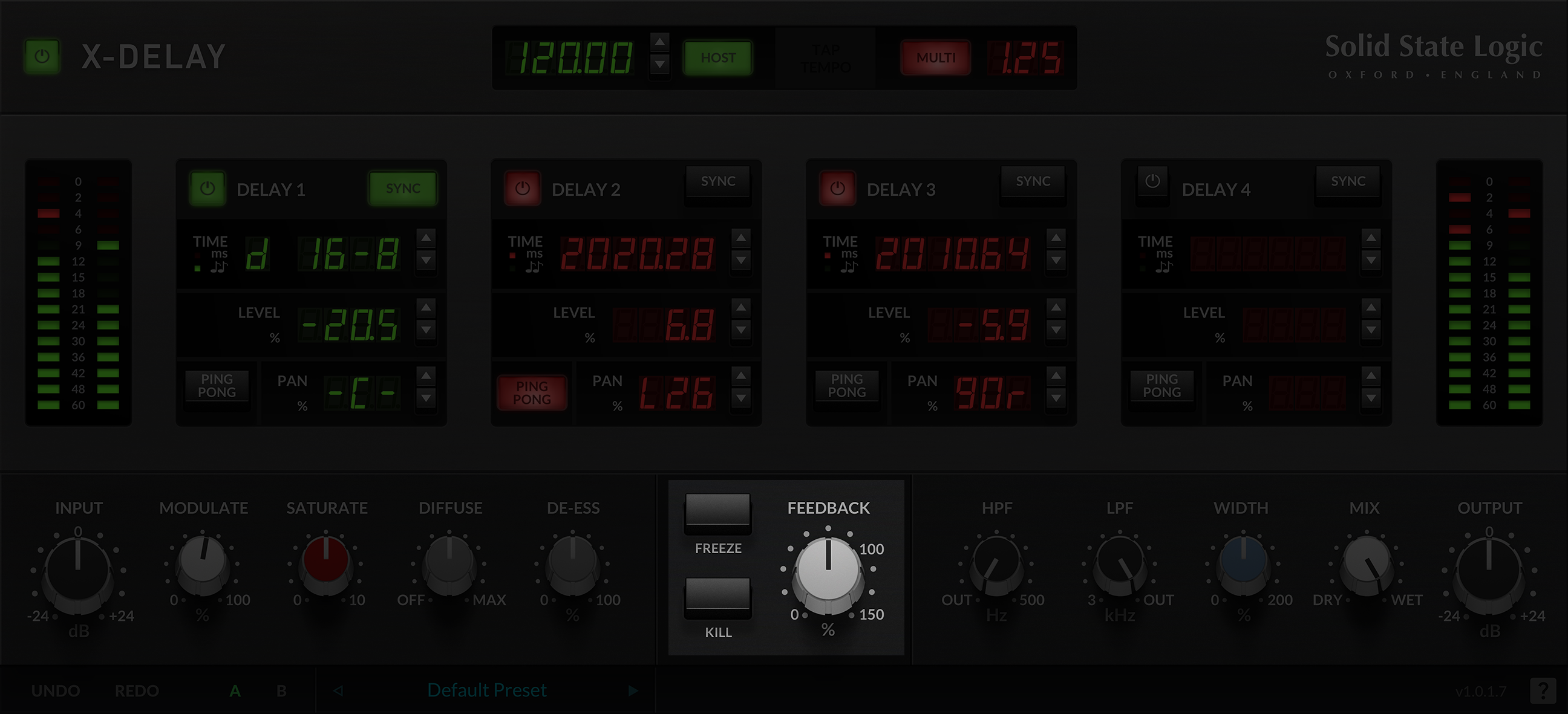Click the UNDO button
This screenshot has height=714, width=1568.
(57, 690)
